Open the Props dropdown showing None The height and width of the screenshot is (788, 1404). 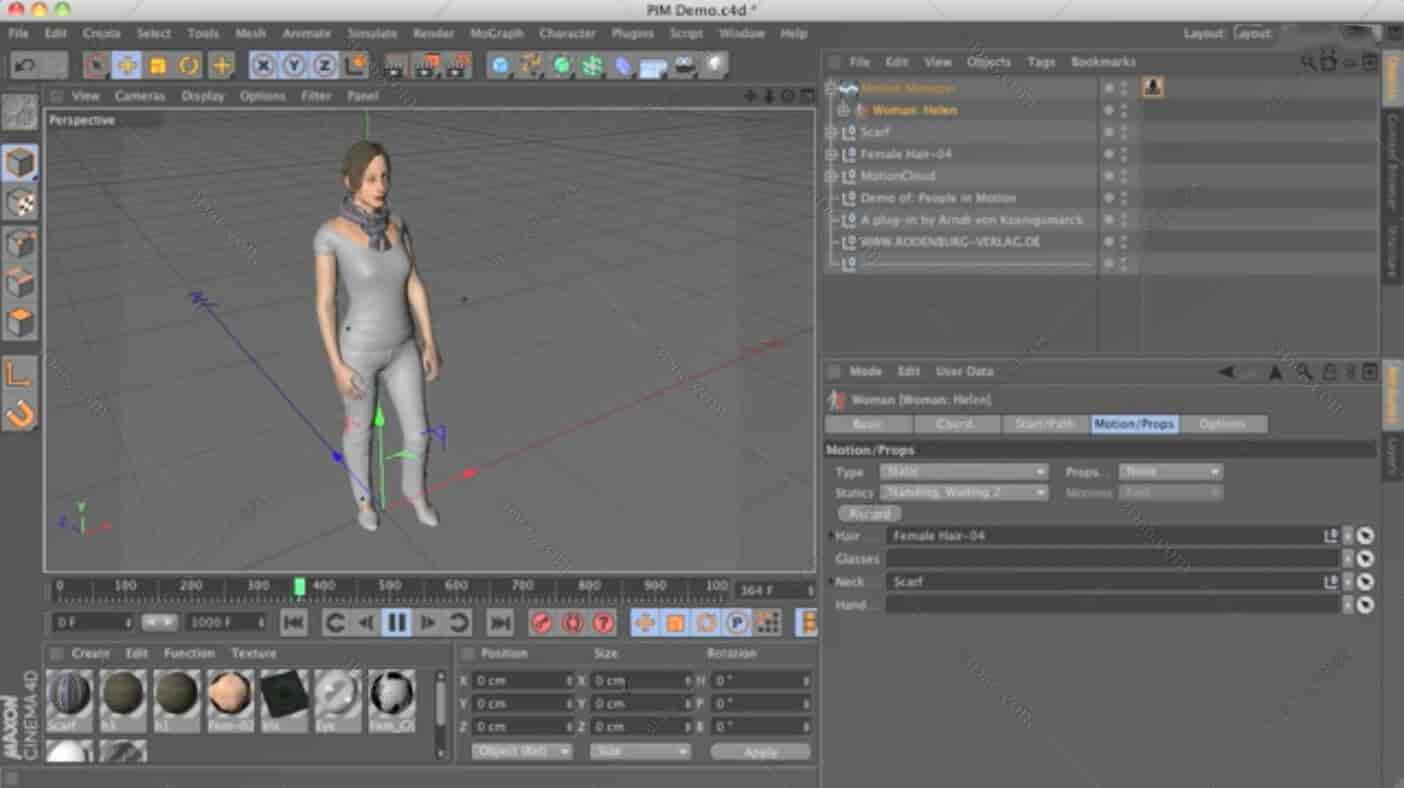[x=1170, y=471]
